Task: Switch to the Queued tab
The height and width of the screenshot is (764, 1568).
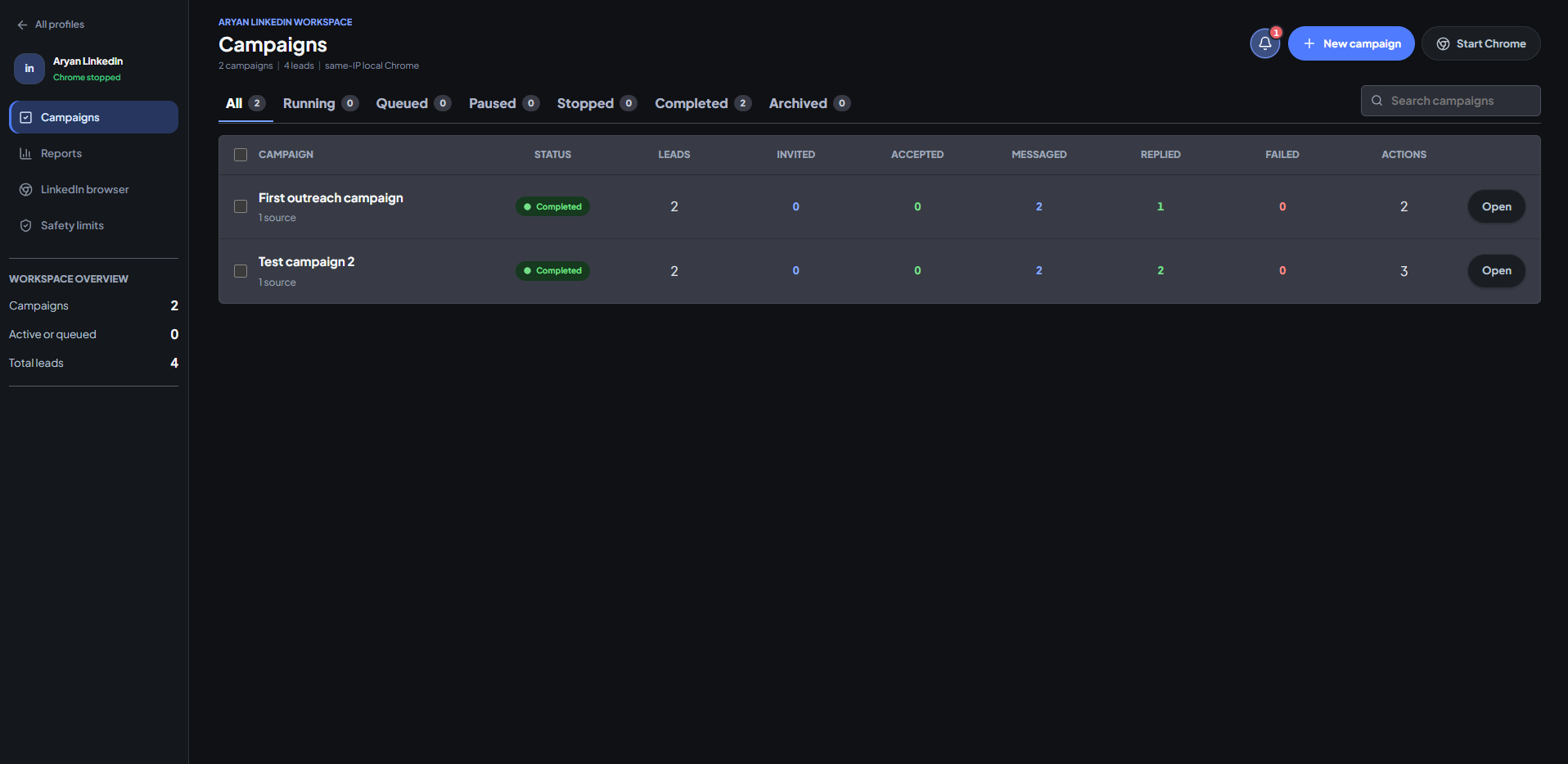Action: point(413,103)
